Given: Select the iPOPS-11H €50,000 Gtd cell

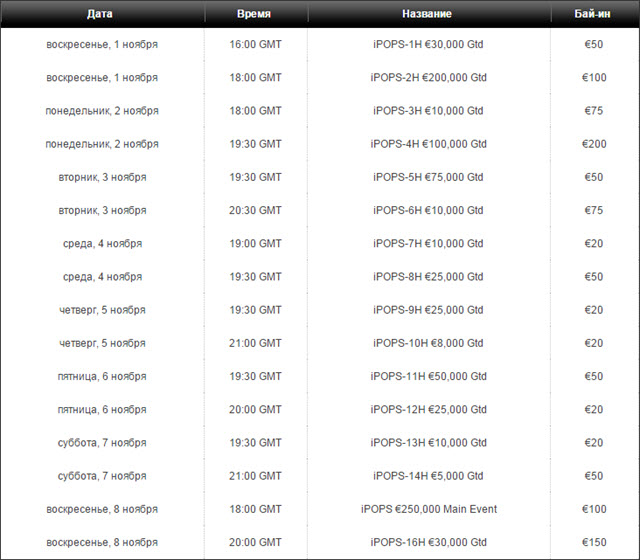Looking at the screenshot, I should pos(429,376).
